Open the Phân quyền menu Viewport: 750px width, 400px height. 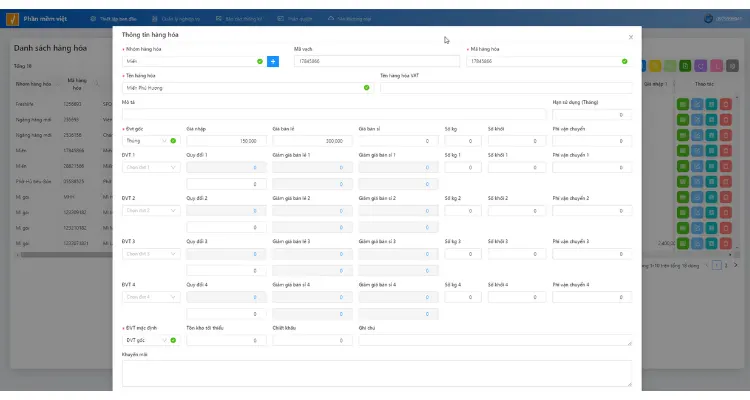click(295, 19)
